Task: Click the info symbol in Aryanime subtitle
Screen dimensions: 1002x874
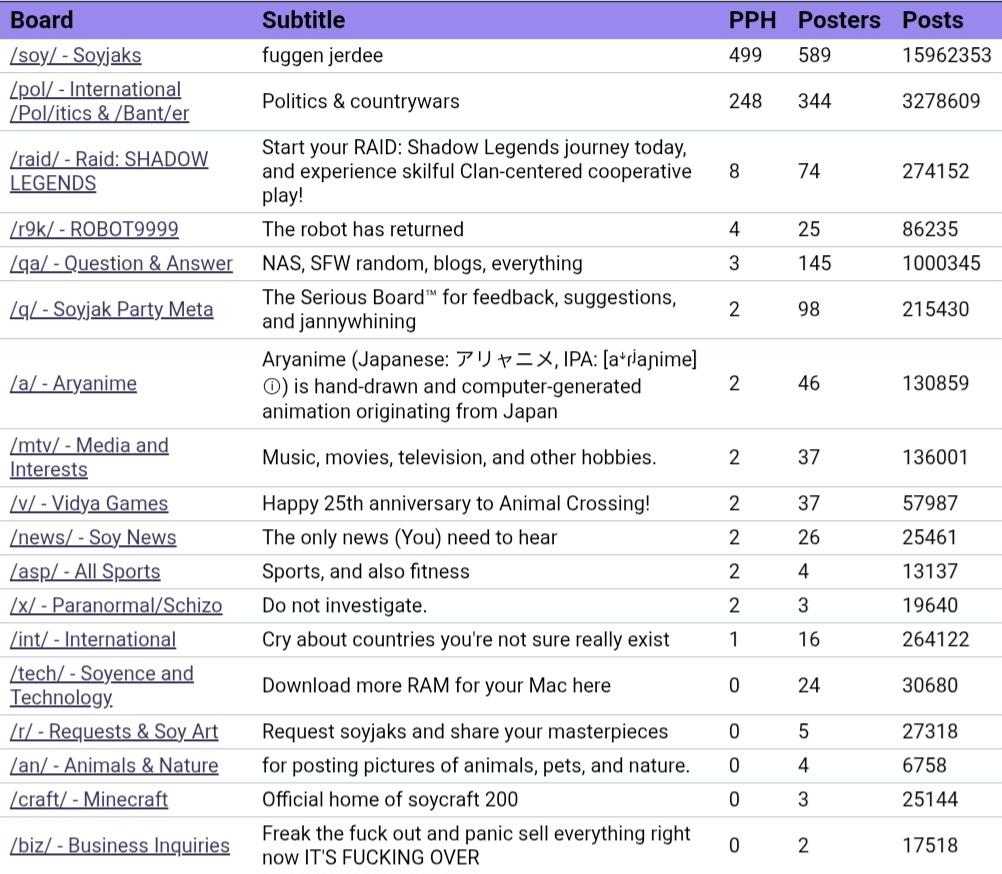Action: click(x=271, y=386)
